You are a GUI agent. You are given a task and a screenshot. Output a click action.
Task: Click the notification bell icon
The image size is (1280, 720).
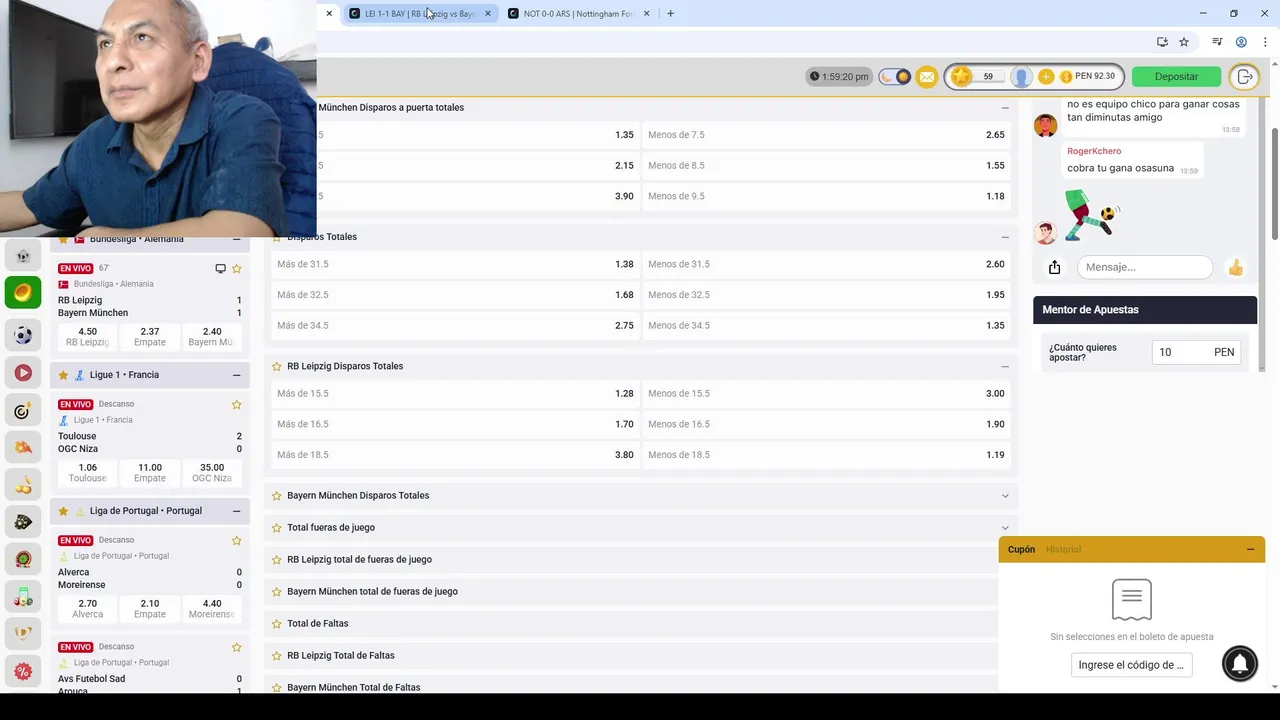[x=1240, y=663]
